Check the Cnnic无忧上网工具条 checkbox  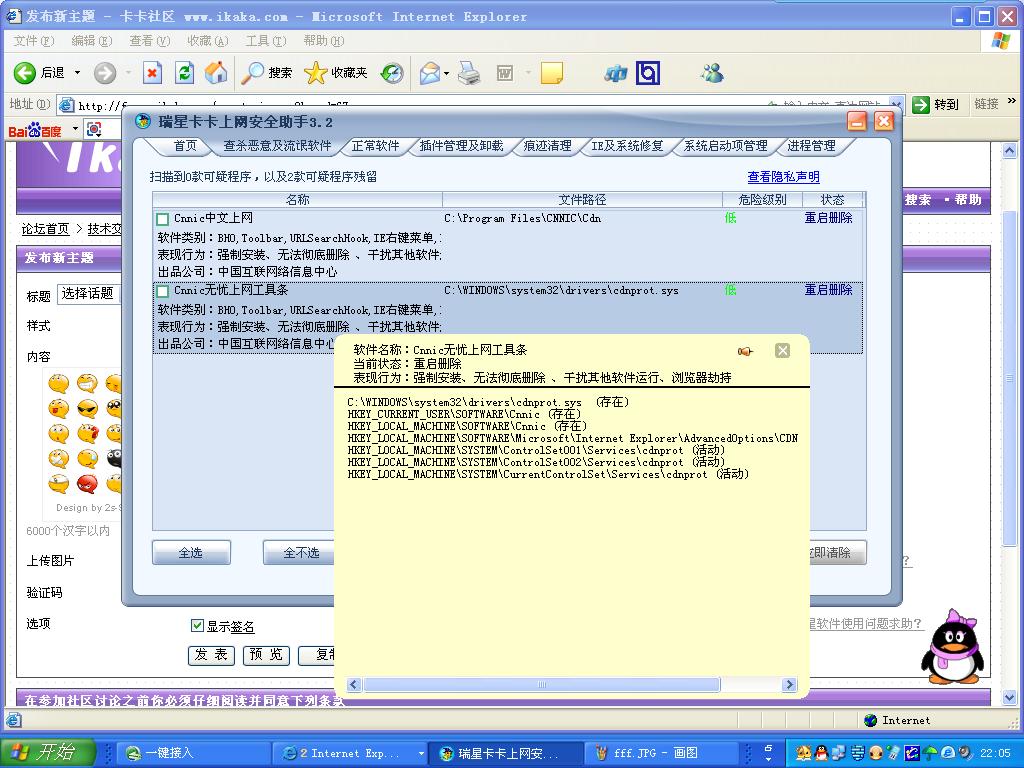(163, 291)
